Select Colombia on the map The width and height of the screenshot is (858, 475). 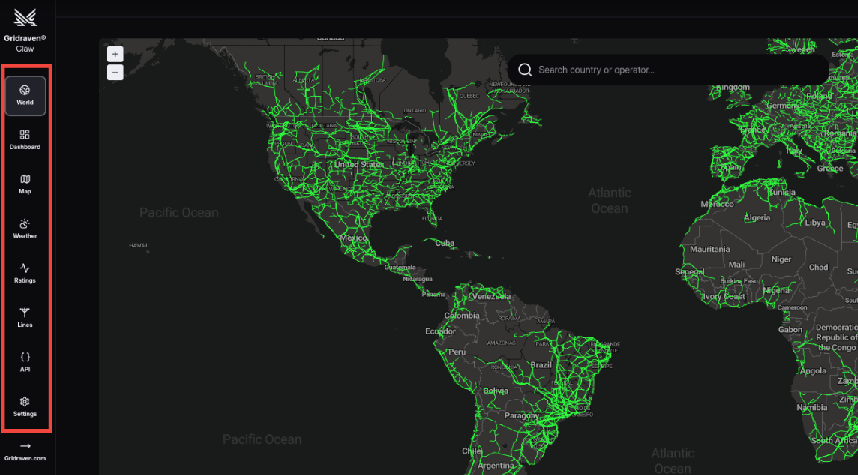point(462,315)
